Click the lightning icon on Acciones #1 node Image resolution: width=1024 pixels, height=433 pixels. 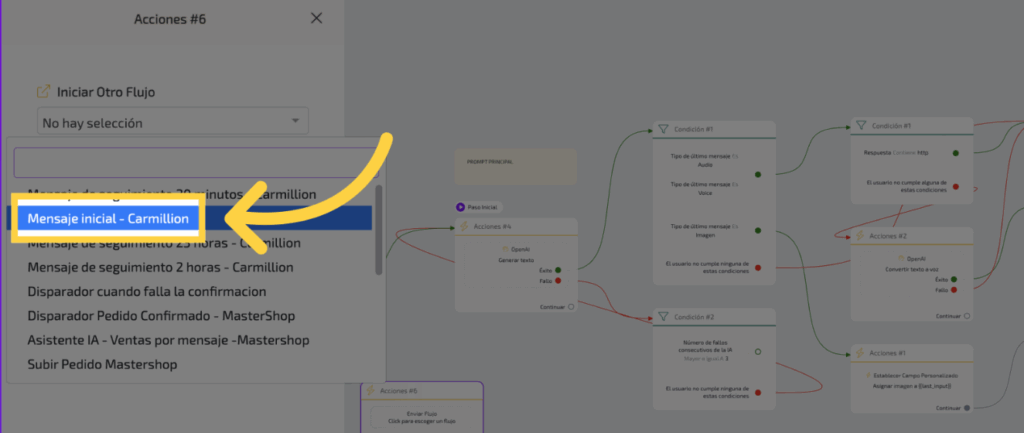(858, 352)
